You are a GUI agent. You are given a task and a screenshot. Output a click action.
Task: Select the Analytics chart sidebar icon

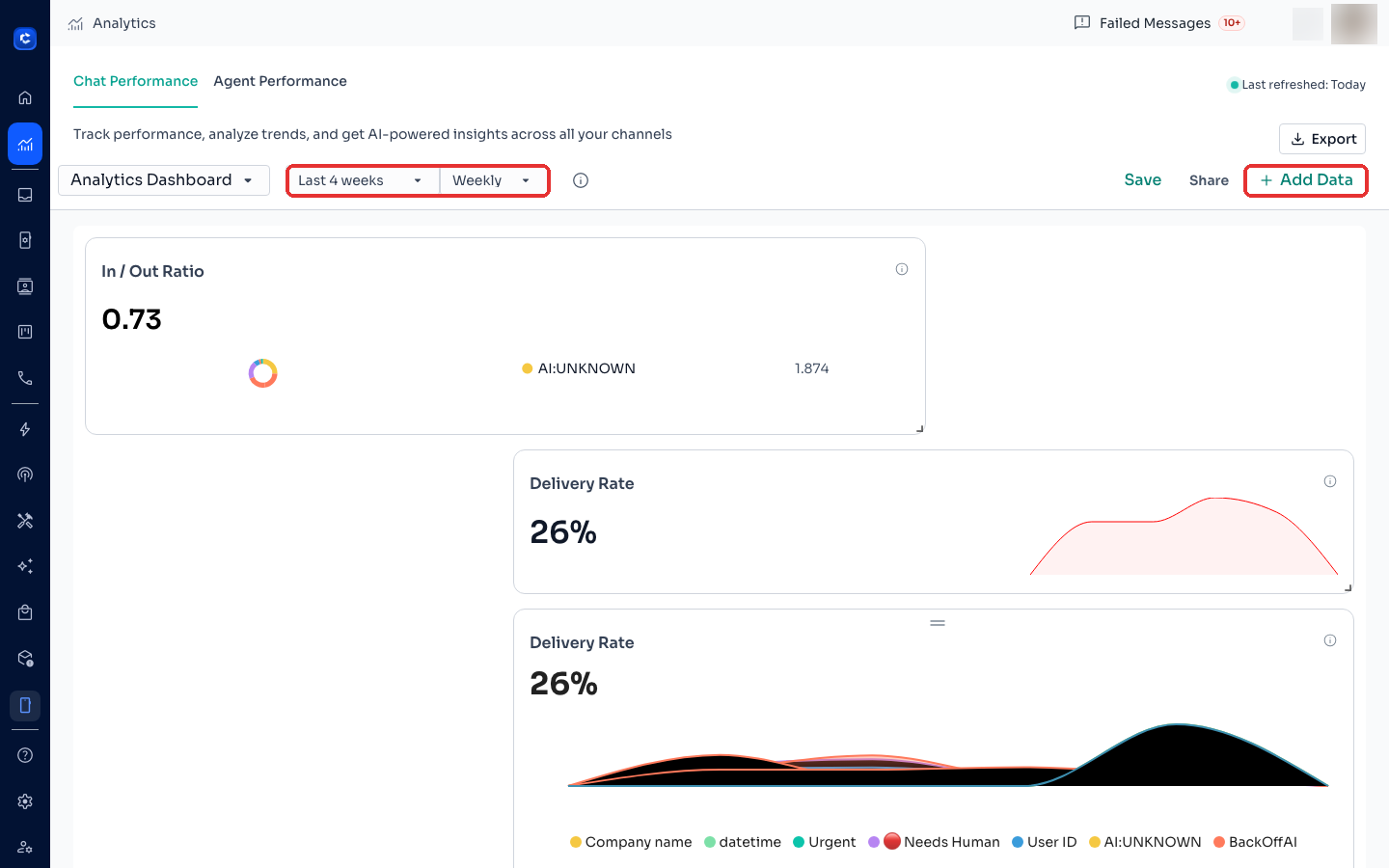click(25, 145)
